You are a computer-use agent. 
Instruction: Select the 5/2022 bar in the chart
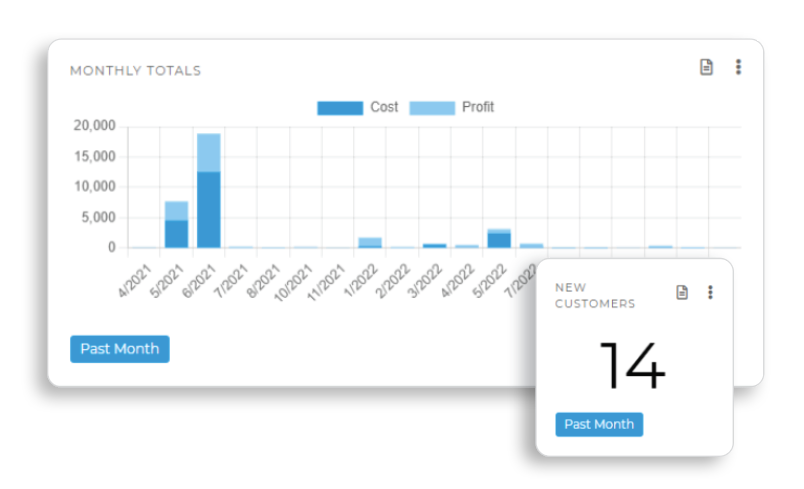[499, 239]
